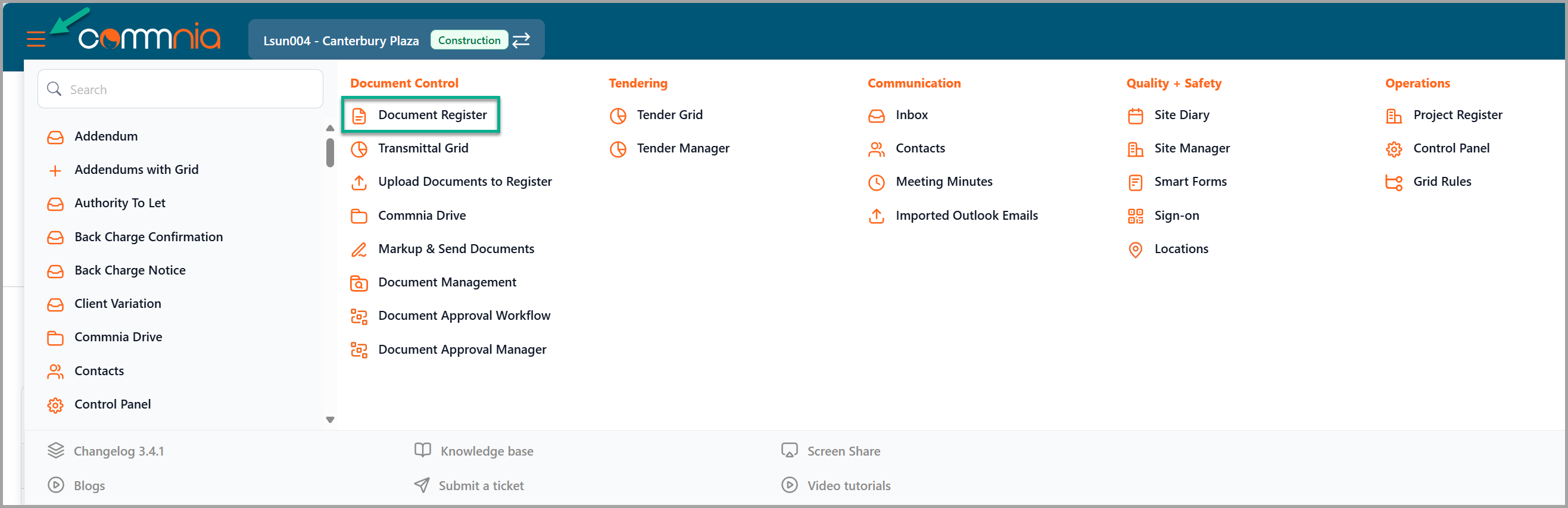Click the Control Panel gear icon under Operations
This screenshot has height=508, width=1568.
(x=1394, y=149)
